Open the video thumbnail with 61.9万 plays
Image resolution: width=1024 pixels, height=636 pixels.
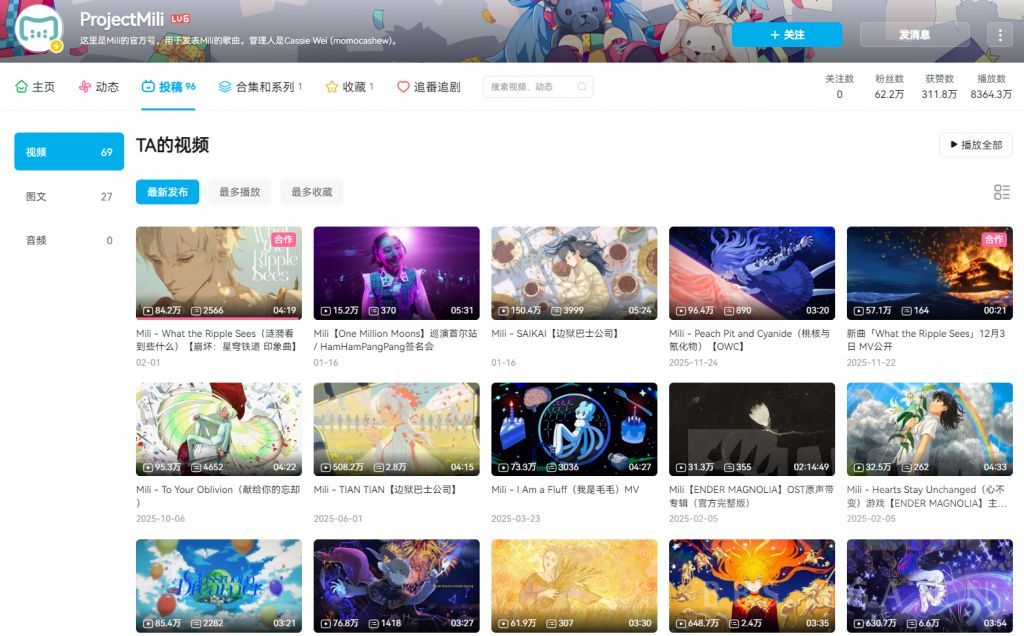[x=574, y=586]
